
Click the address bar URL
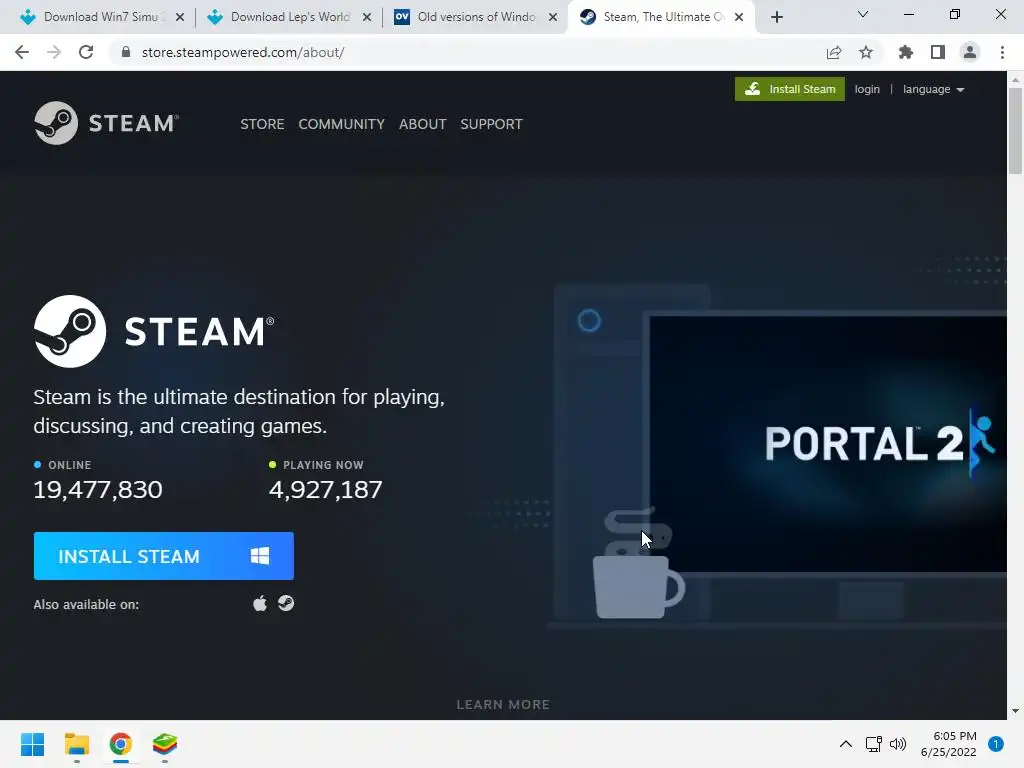pyautogui.click(x=243, y=52)
